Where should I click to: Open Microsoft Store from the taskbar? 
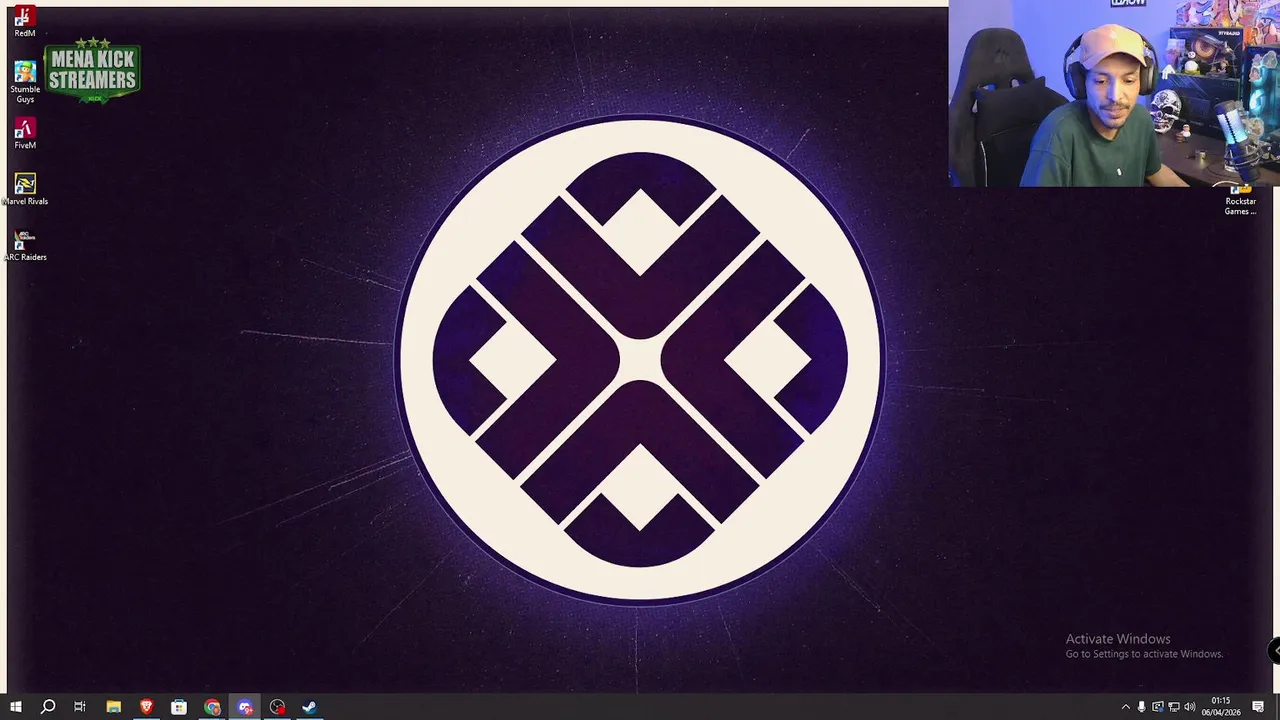pos(179,707)
